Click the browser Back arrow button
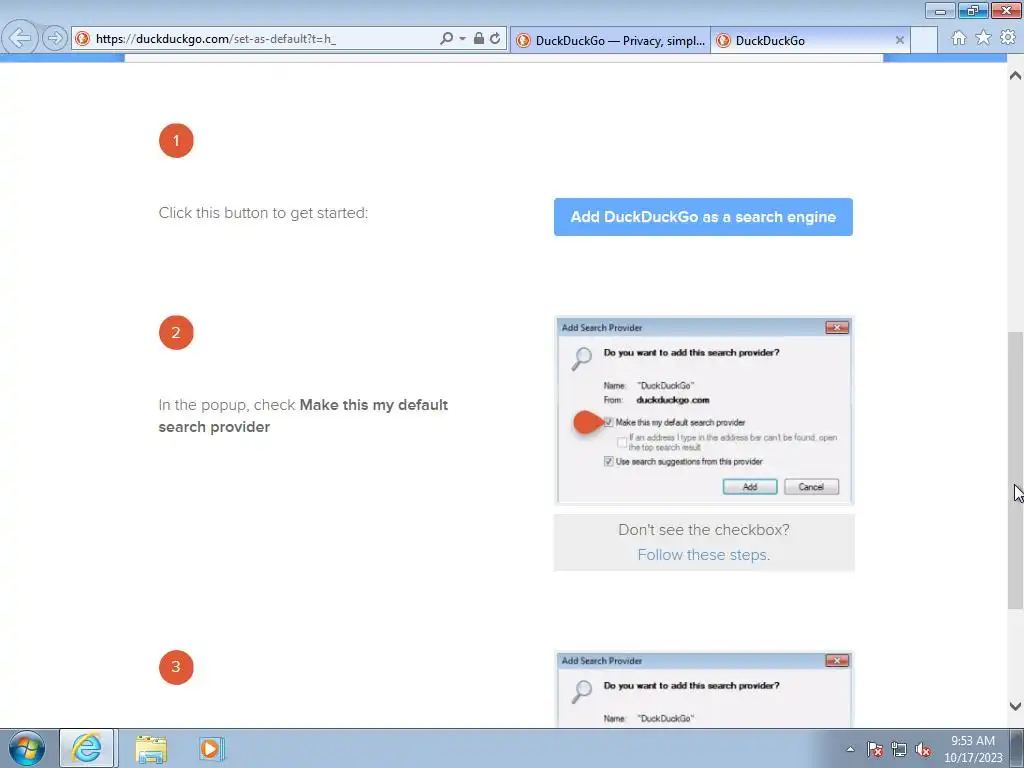Image resolution: width=1024 pixels, height=768 pixels. pyautogui.click(x=20, y=38)
